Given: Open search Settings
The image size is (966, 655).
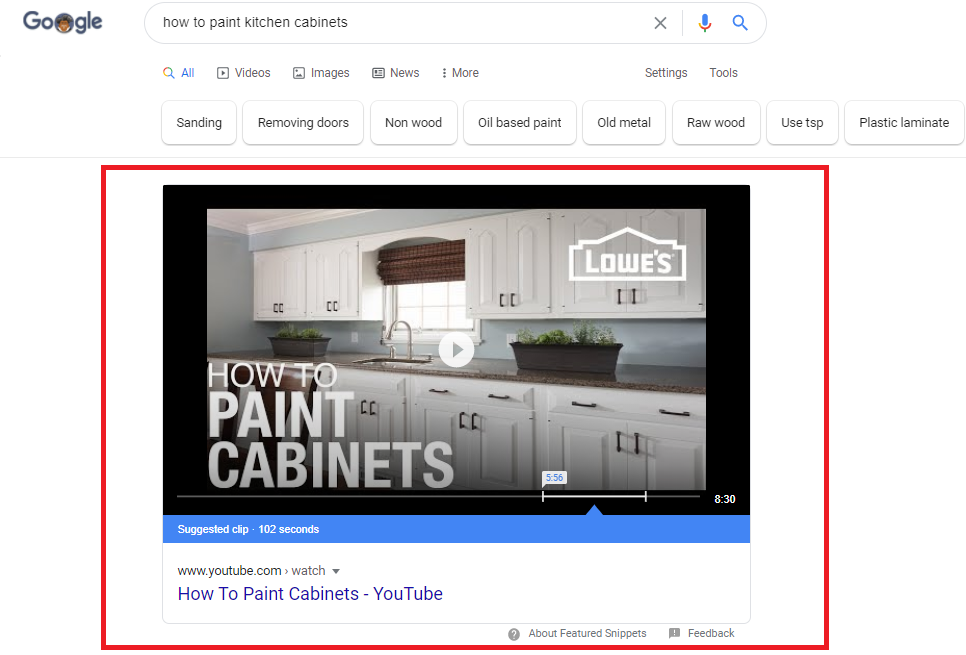Looking at the screenshot, I should pos(666,73).
